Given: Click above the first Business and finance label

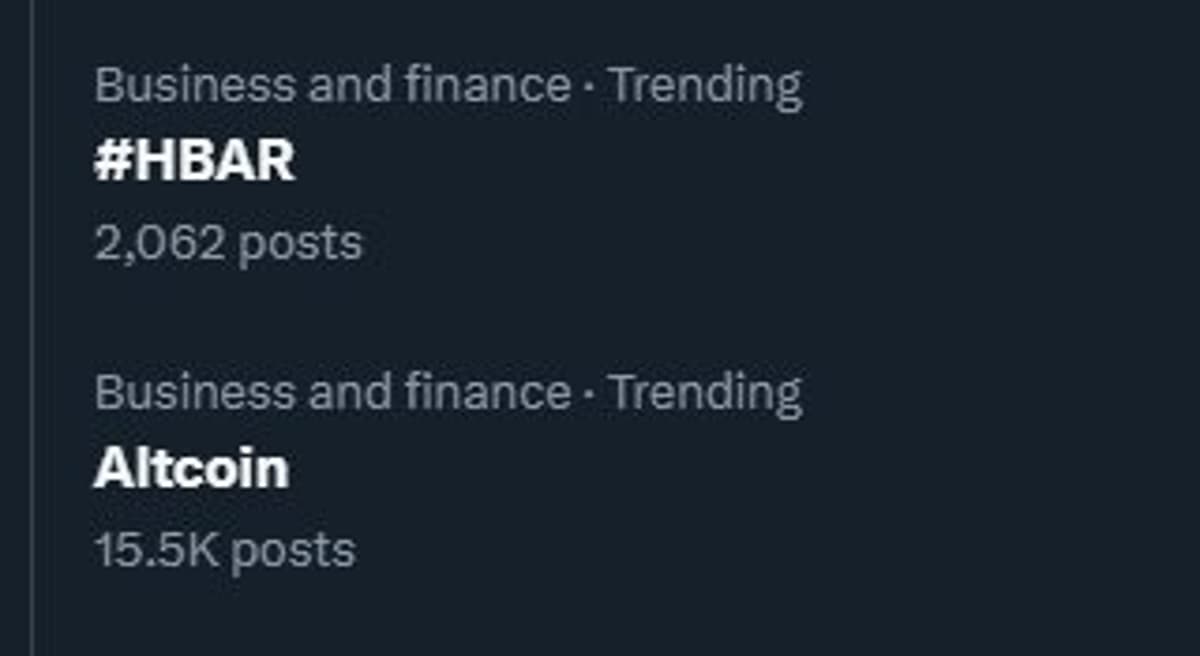Looking at the screenshot, I should [x=300, y=30].
